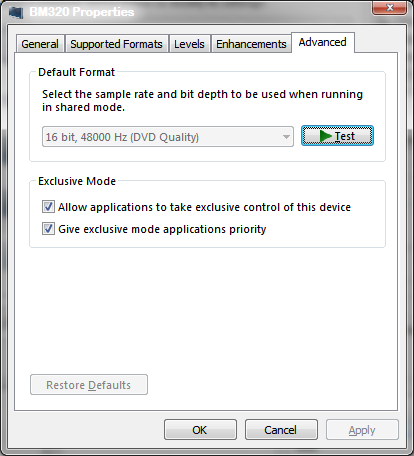This screenshot has width=414, height=456.
Task: Close the BM320 Properties dialog with X
Action: click(x=389, y=7)
